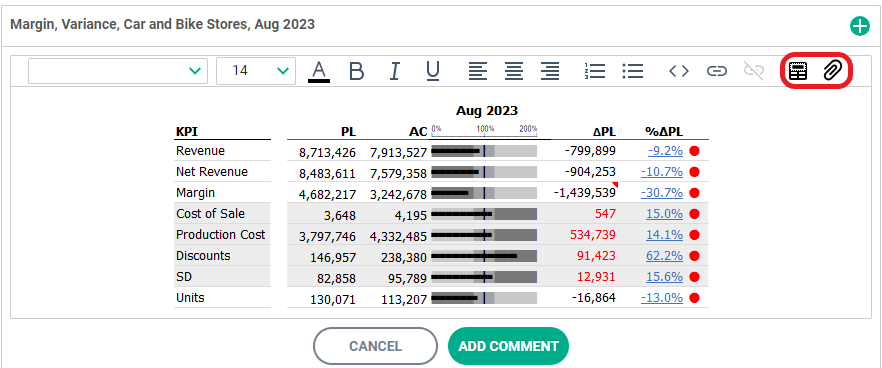The width and height of the screenshot is (882, 368).
Task: Expand the font size 14 dropdown
Action: coord(256,71)
